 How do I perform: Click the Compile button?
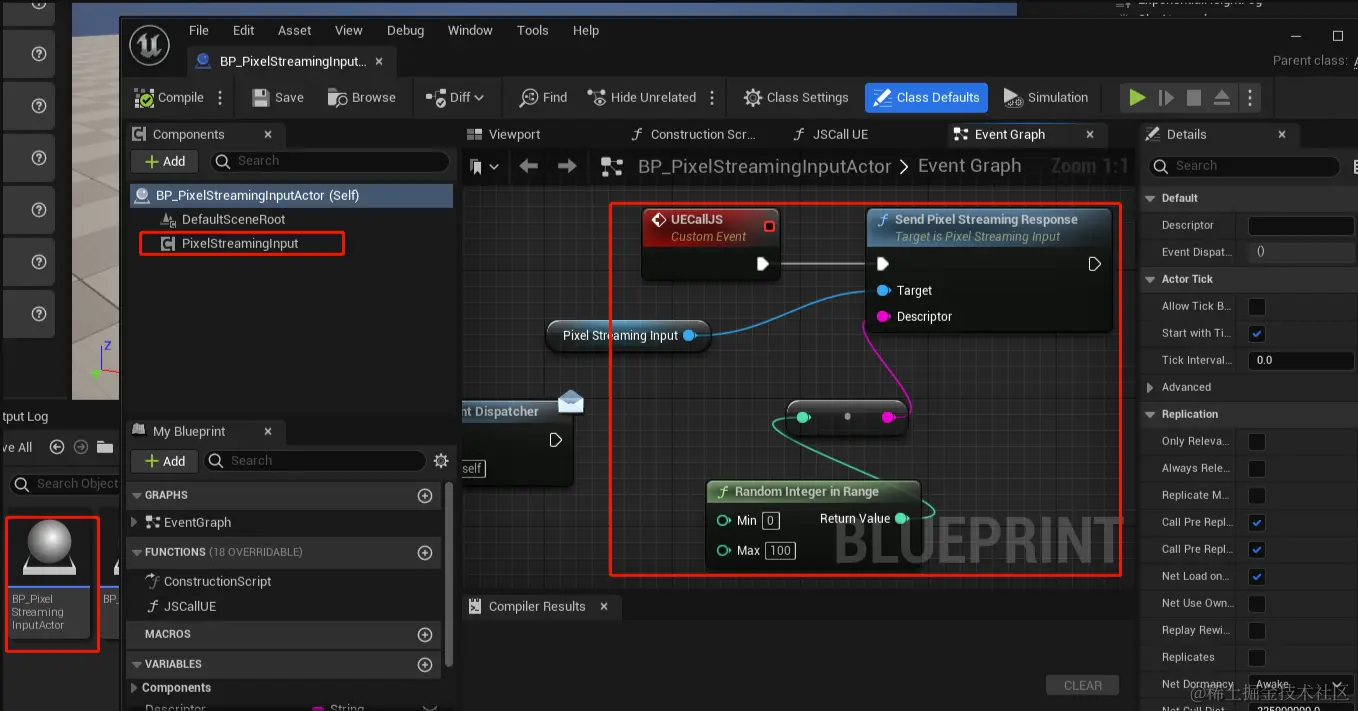pyautogui.click(x=169, y=98)
